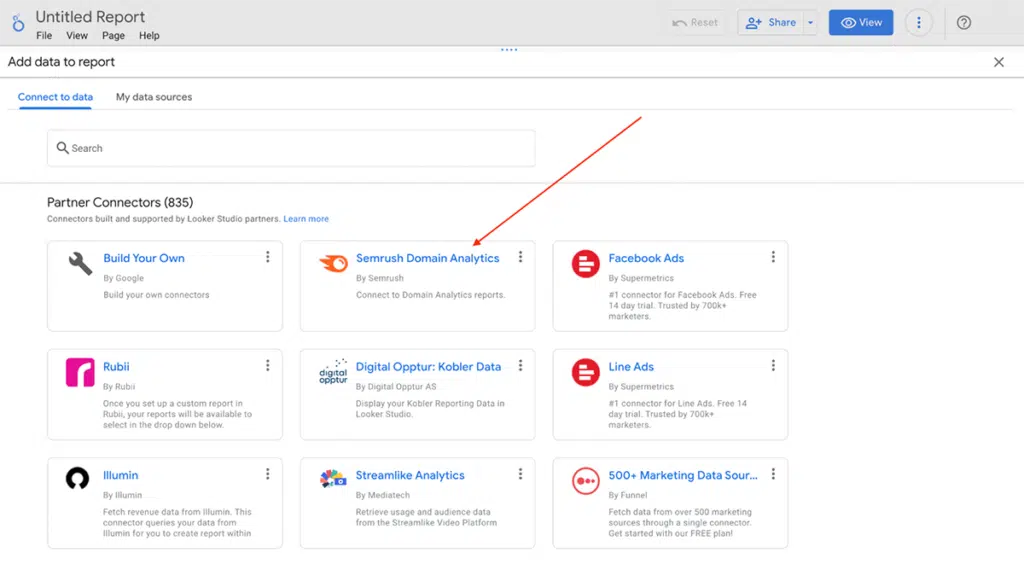Click the colorful Streamlike Analytics logo

[333, 478]
